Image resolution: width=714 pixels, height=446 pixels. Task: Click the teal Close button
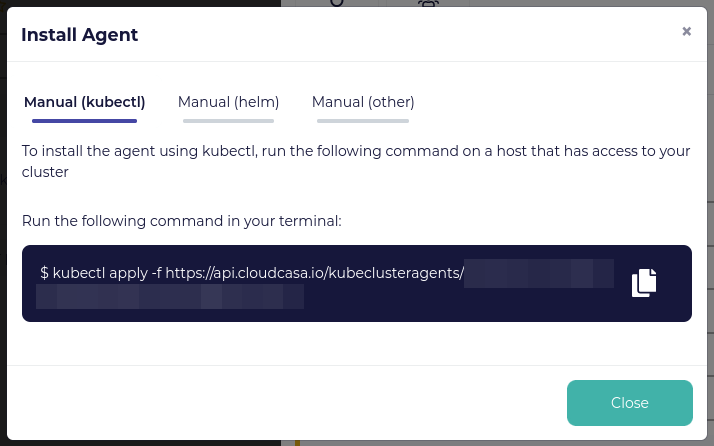coord(630,403)
